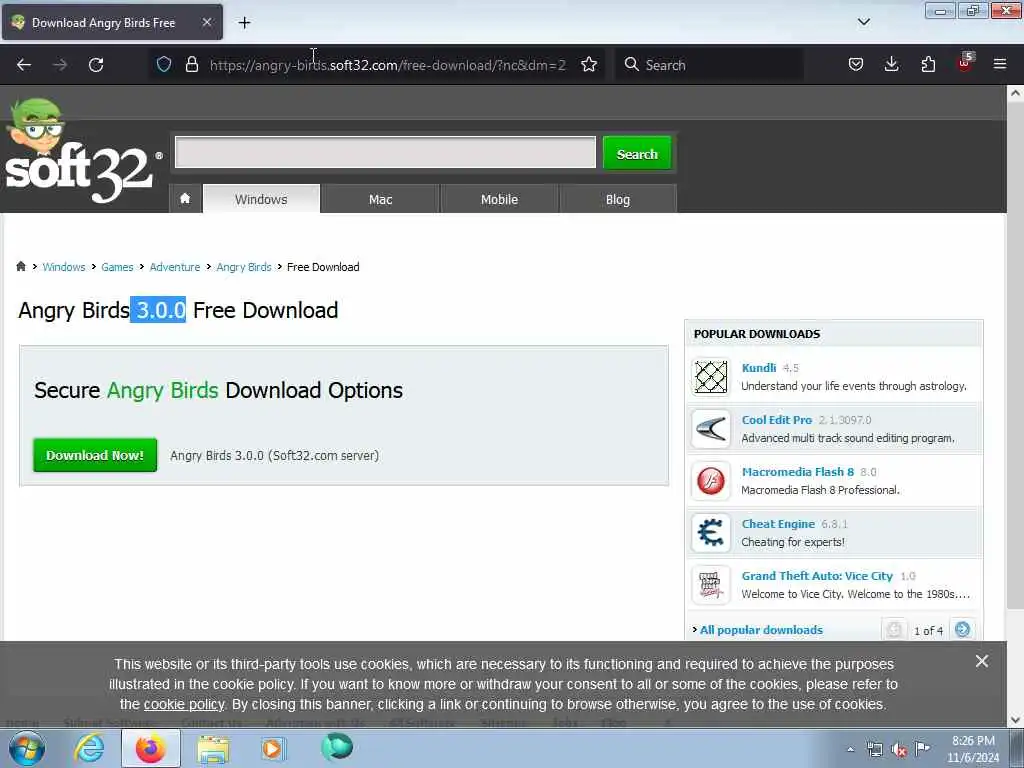Image resolution: width=1024 pixels, height=768 pixels.
Task: Open the Kundli download link
Action: pos(759,368)
